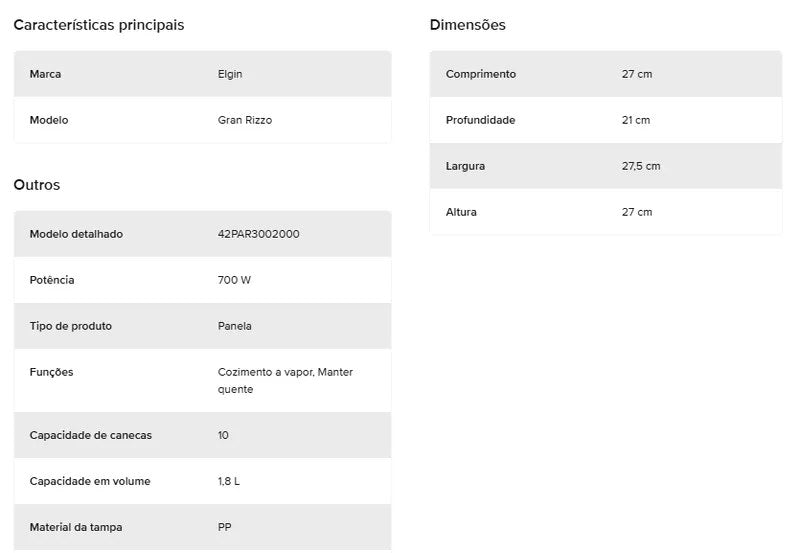Click the 27,5 cm width value
The height and width of the screenshot is (553, 800).
(641, 166)
